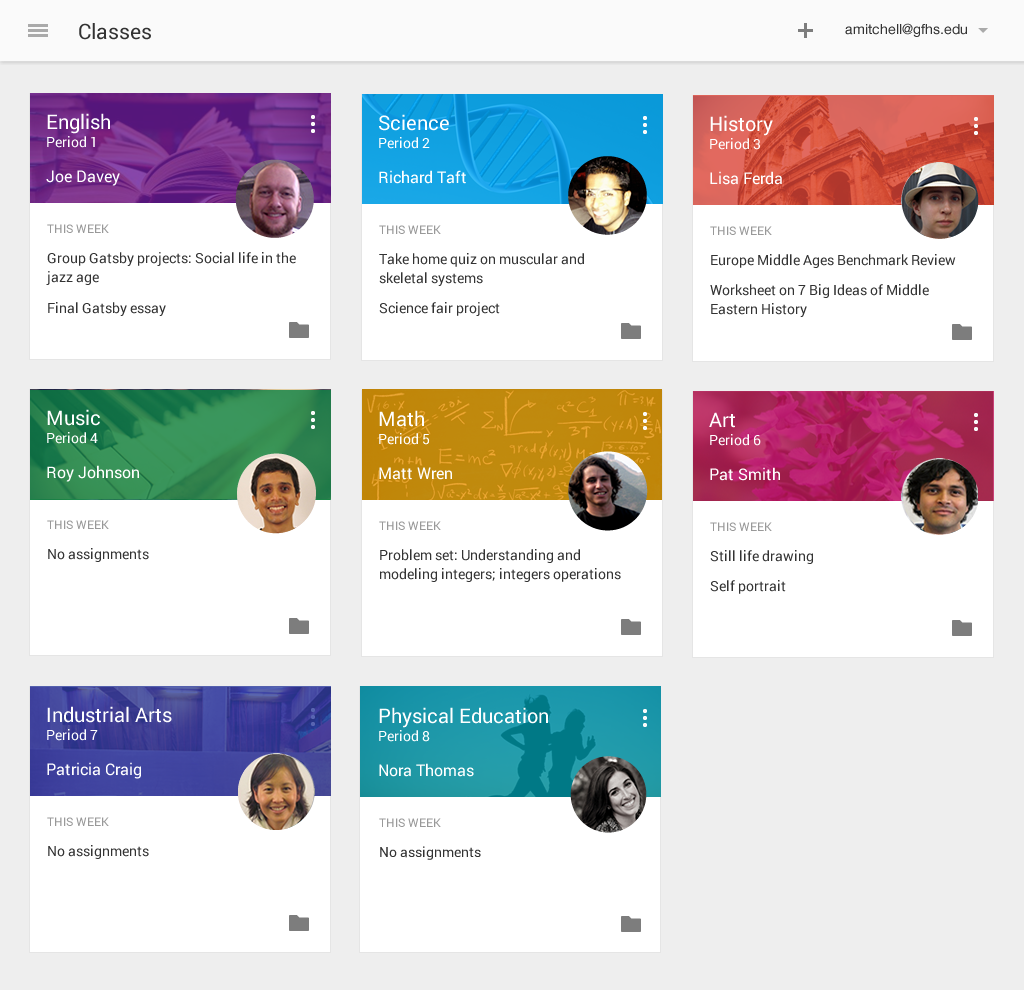Viewport: 1024px width, 990px height.
Task: Click the Classes page title
Action: tap(115, 31)
